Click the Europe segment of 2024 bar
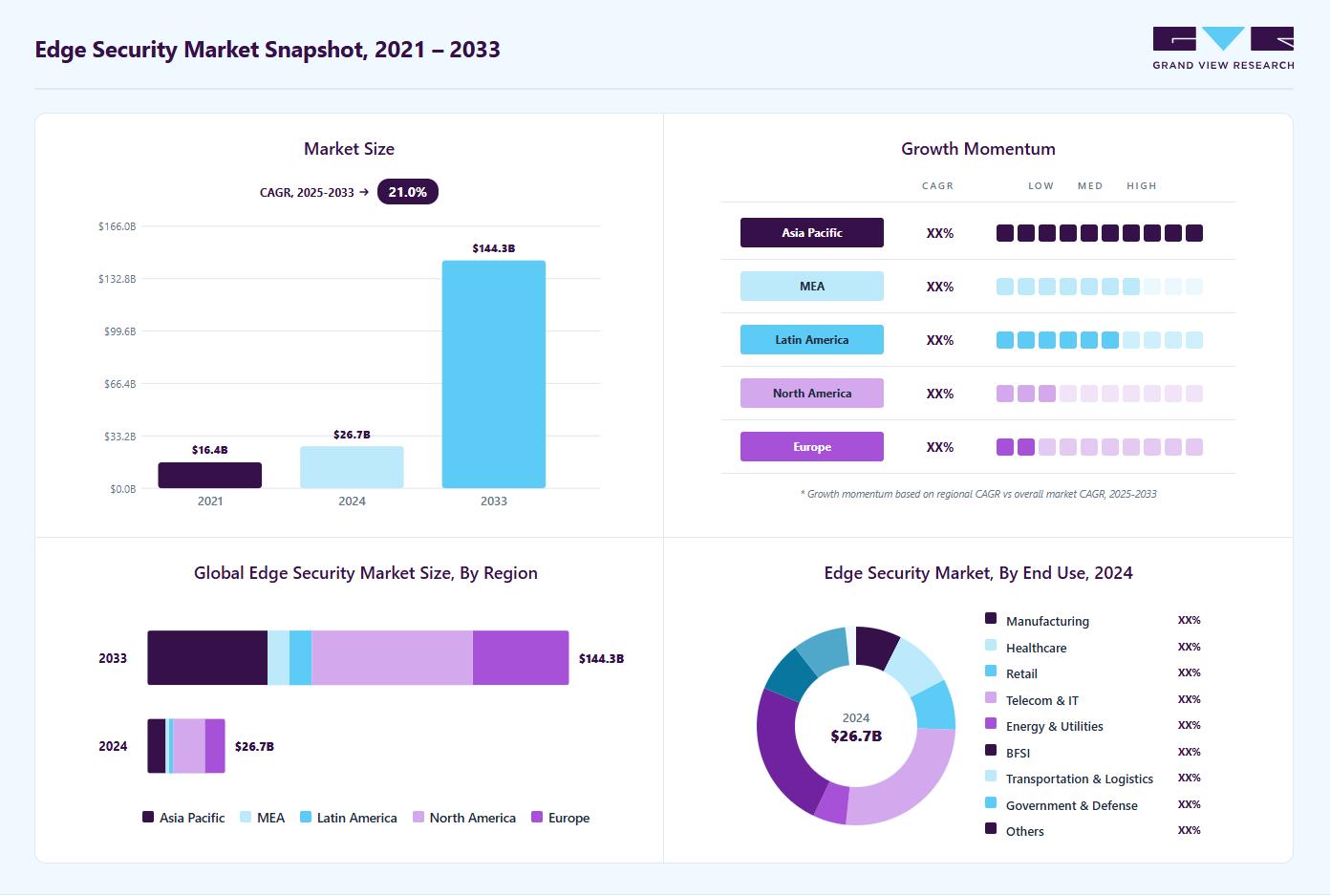The image size is (1330, 896). (x=215, y=746)
